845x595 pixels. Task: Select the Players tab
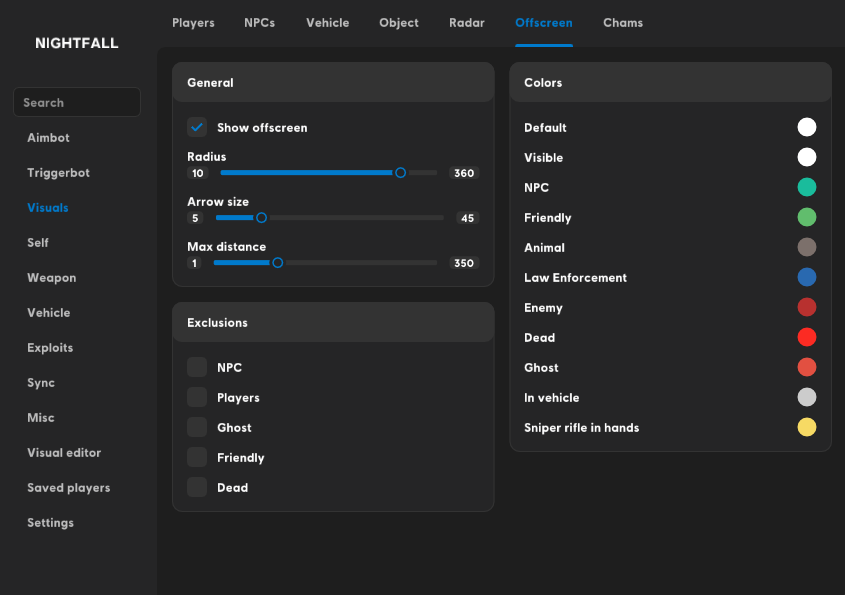193,22
